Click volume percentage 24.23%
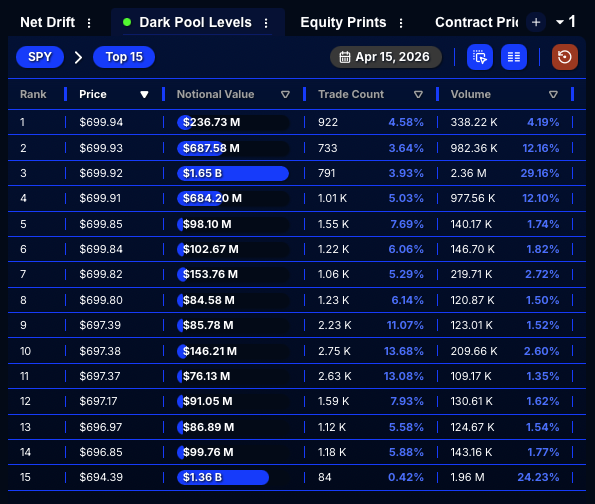595x504 pixels. point(538,477)
